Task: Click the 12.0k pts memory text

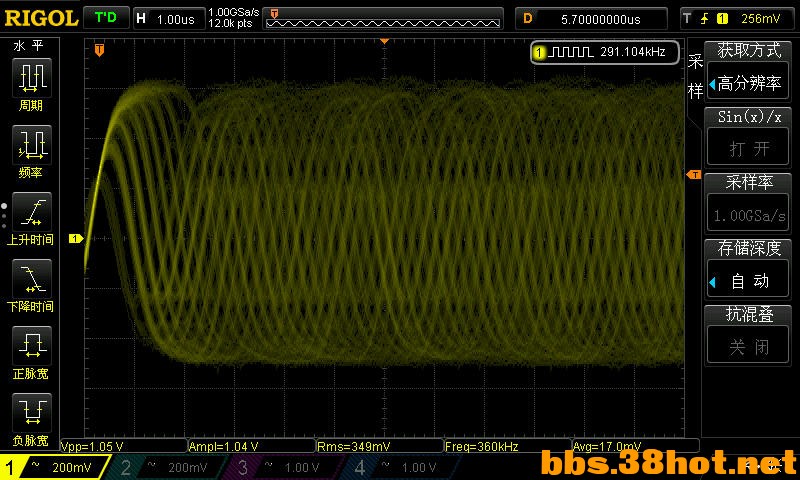Action: click(230, 23)
